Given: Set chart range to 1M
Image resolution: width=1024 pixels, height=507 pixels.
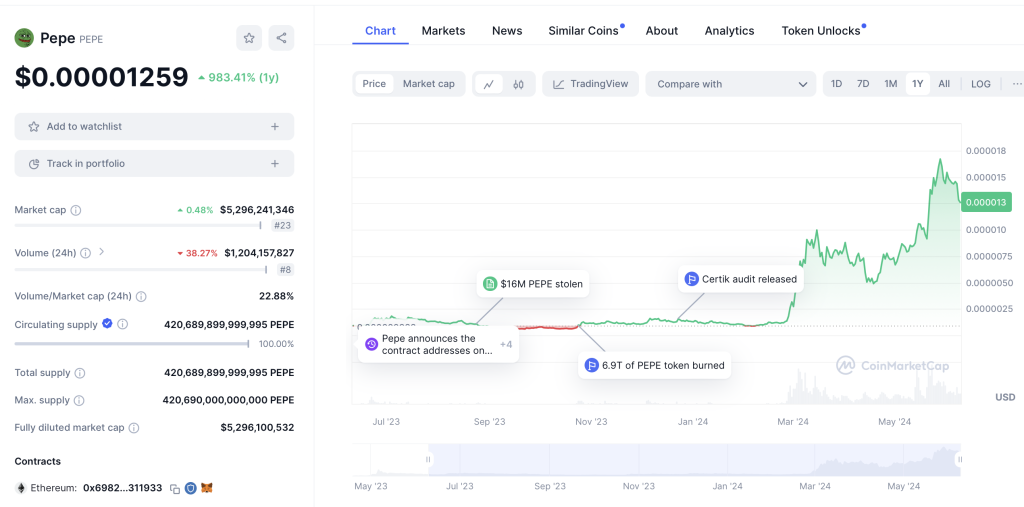Looking at the screenshot, I should pos(891,84).
